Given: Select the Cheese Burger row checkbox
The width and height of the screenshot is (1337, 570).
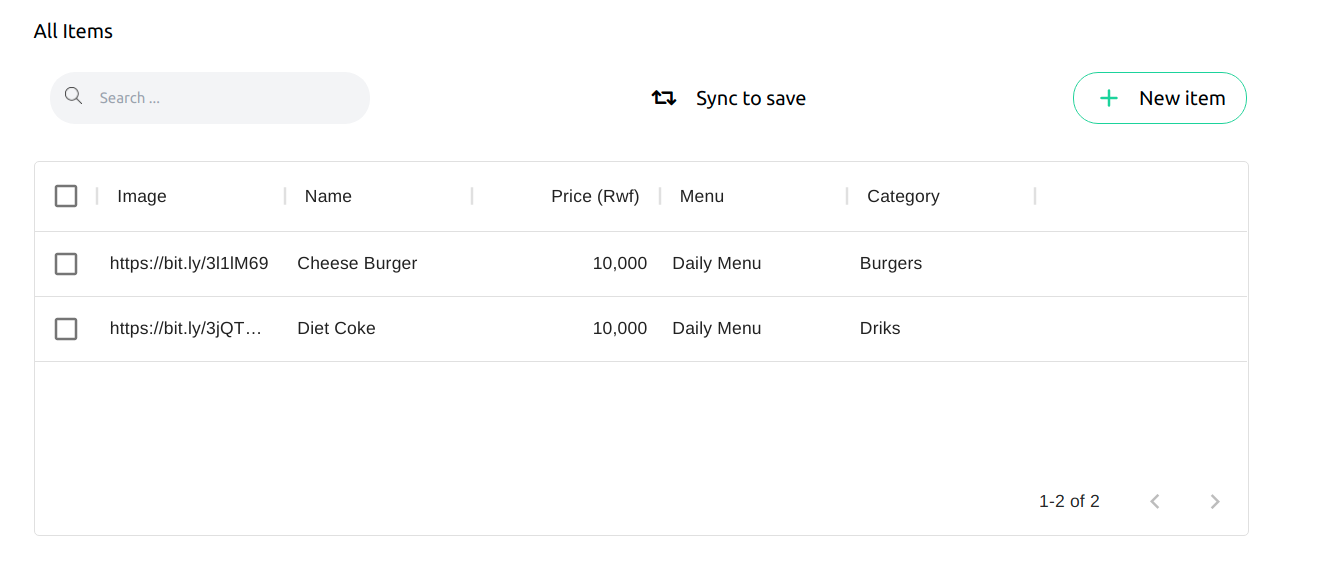Looking at the screenshot, I should click(x=66, y=264).
